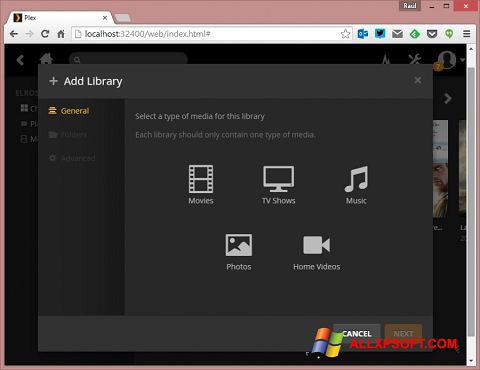Select the Photos media type
The width and height of the screenshot is (480, 370).
[x=239, y=252]
